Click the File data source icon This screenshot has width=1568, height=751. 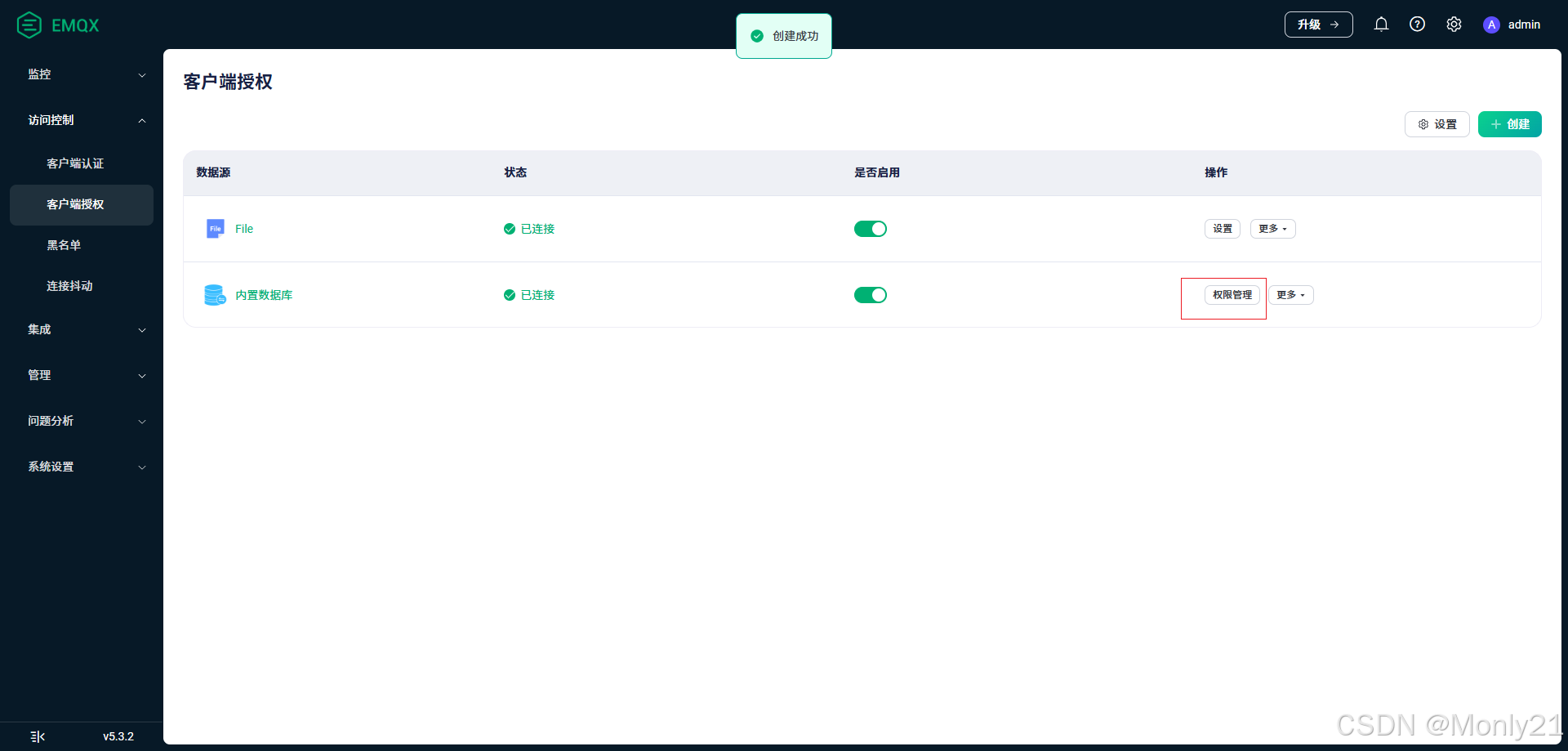click(x=216, y=229)
